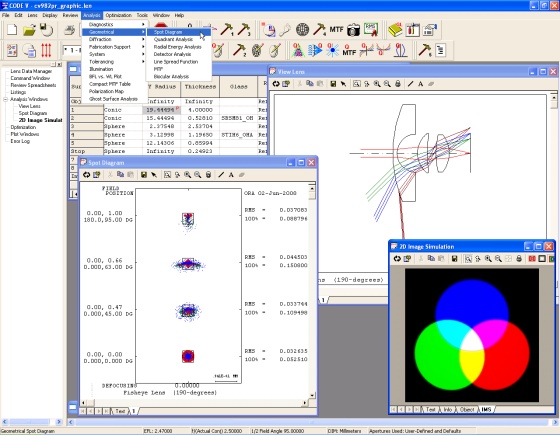Screen dimensions: 560x435
Task: Click save icon in Spot Diagram window
Action: (144, 175)
